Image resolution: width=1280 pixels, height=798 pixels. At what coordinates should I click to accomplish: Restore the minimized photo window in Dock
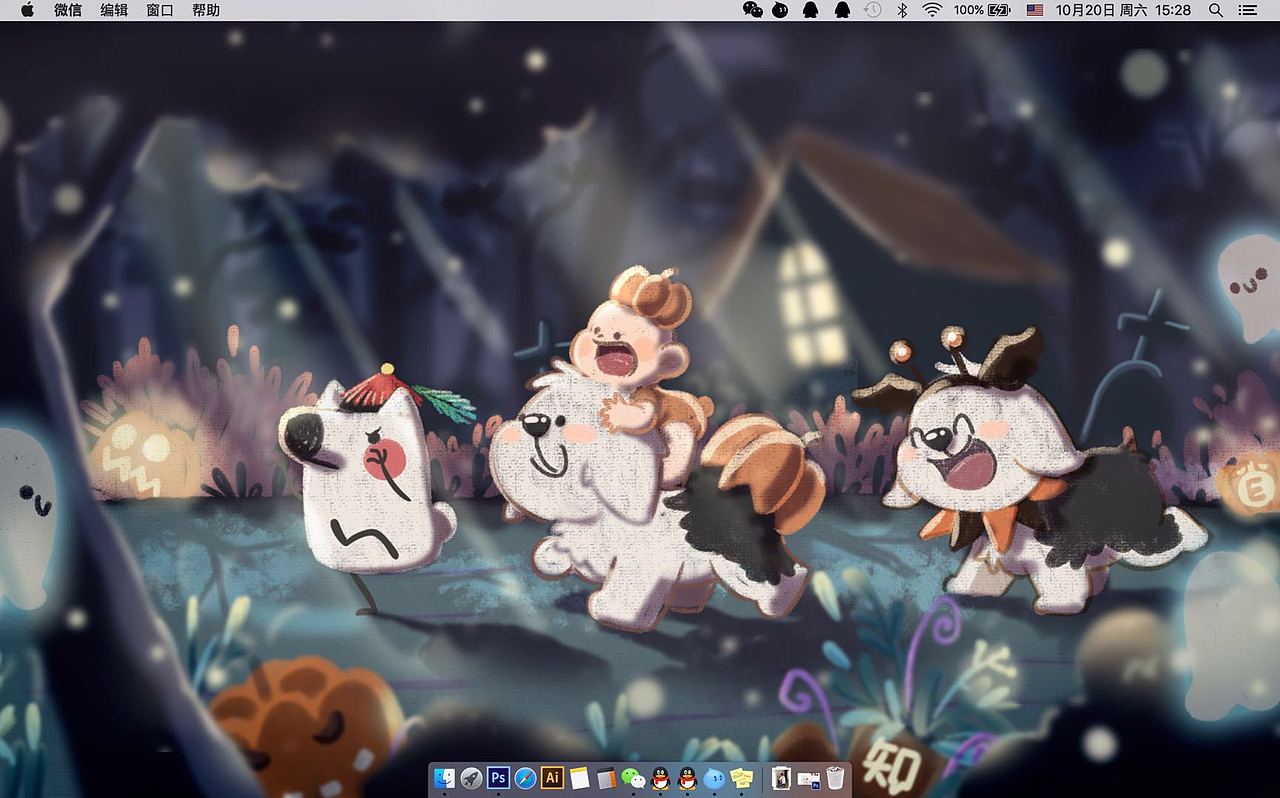pos(782,778)
